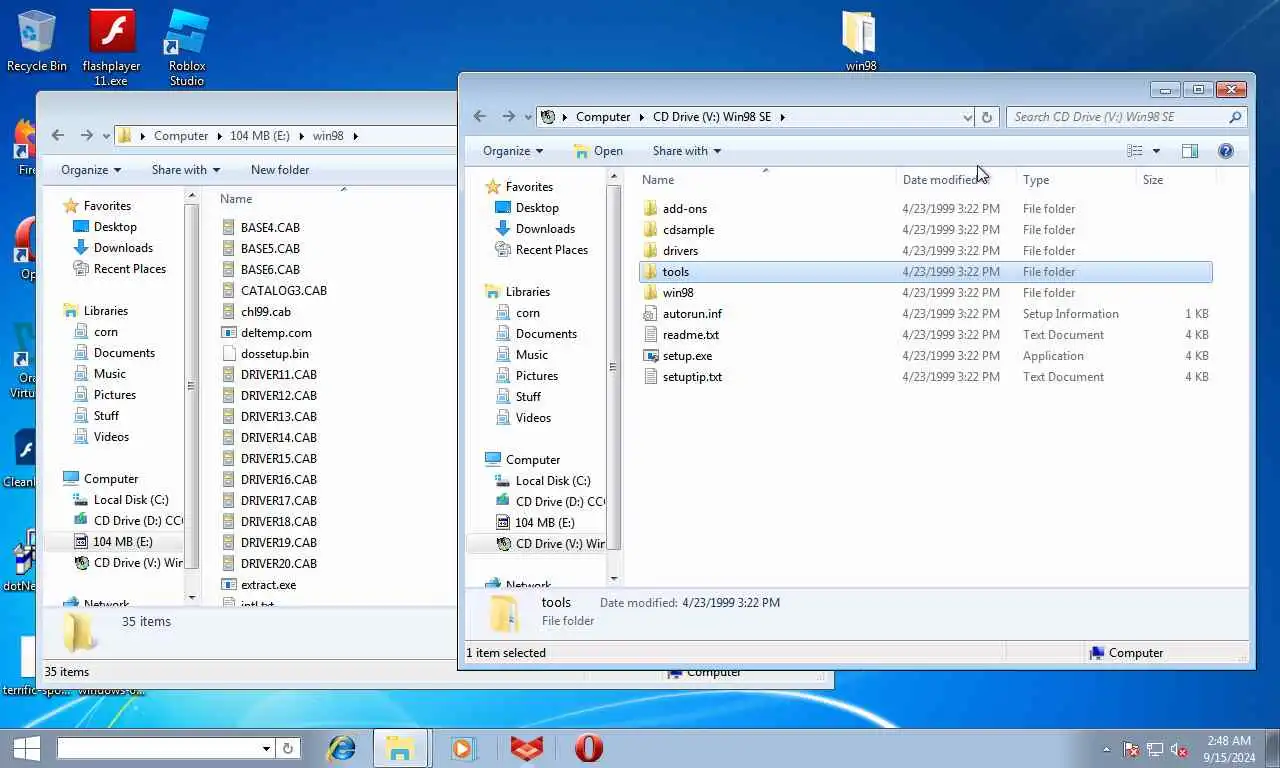Open Share with in the 104 MB (E:) window

[x=186, y=170]
